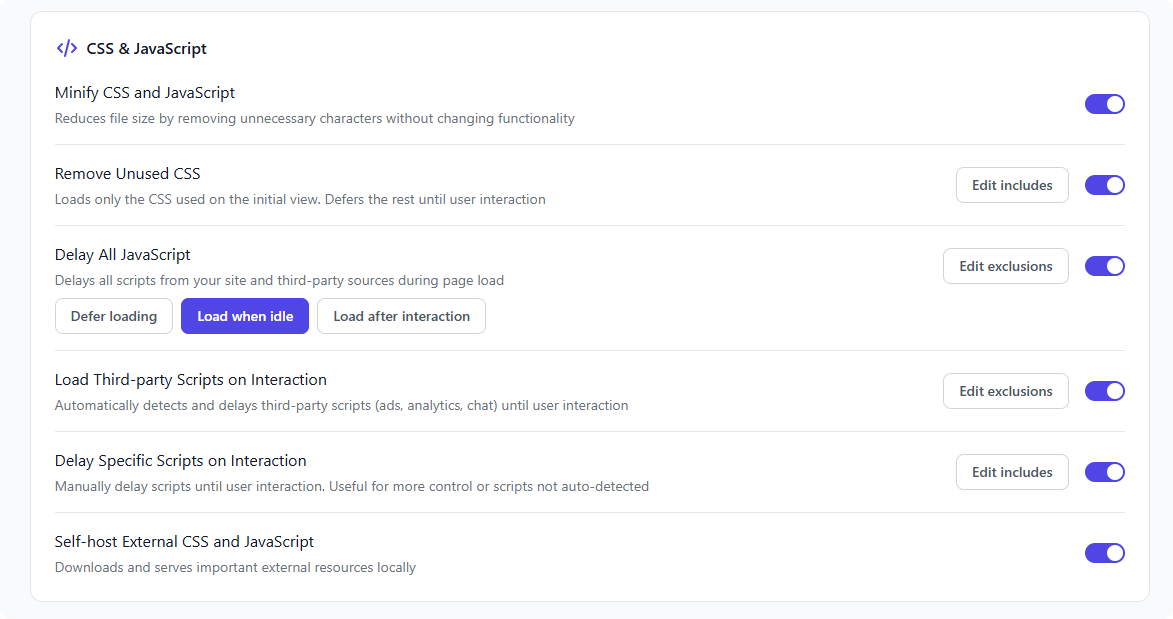Toggle Delay Specific Scripts on Interaction switch
This screenshot has height=619, width=1173.
(x=1104, y=472)
